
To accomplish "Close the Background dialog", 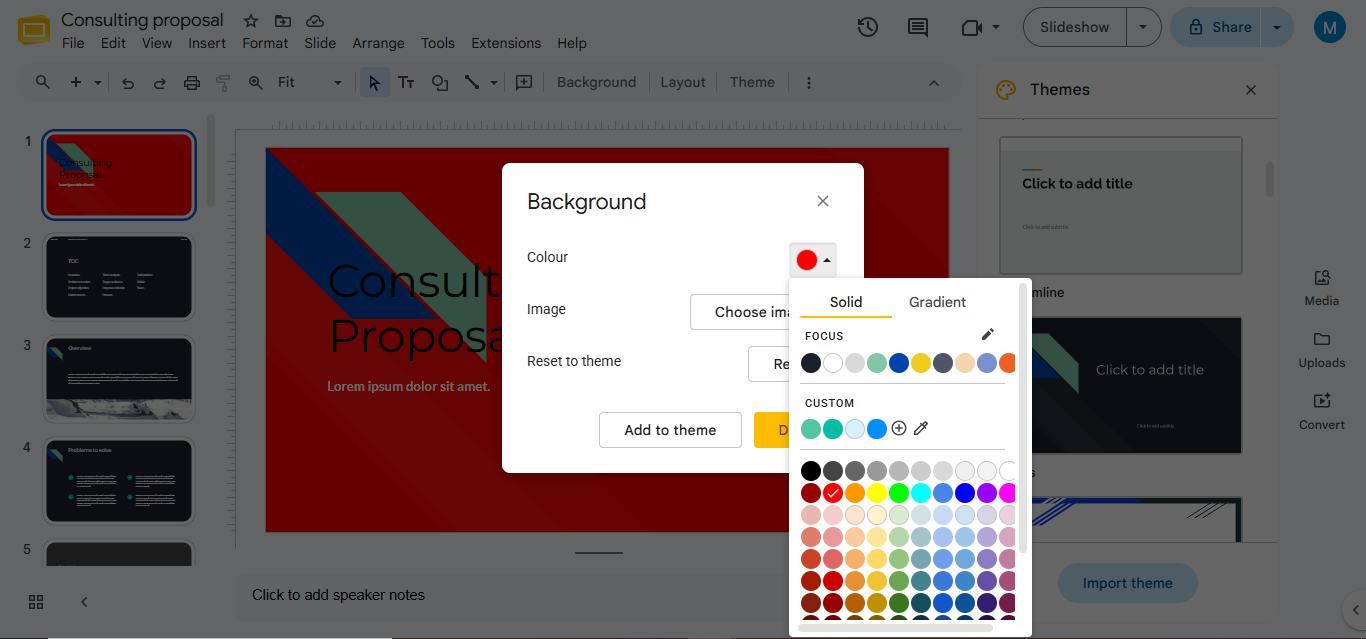I will pos(823,201).
